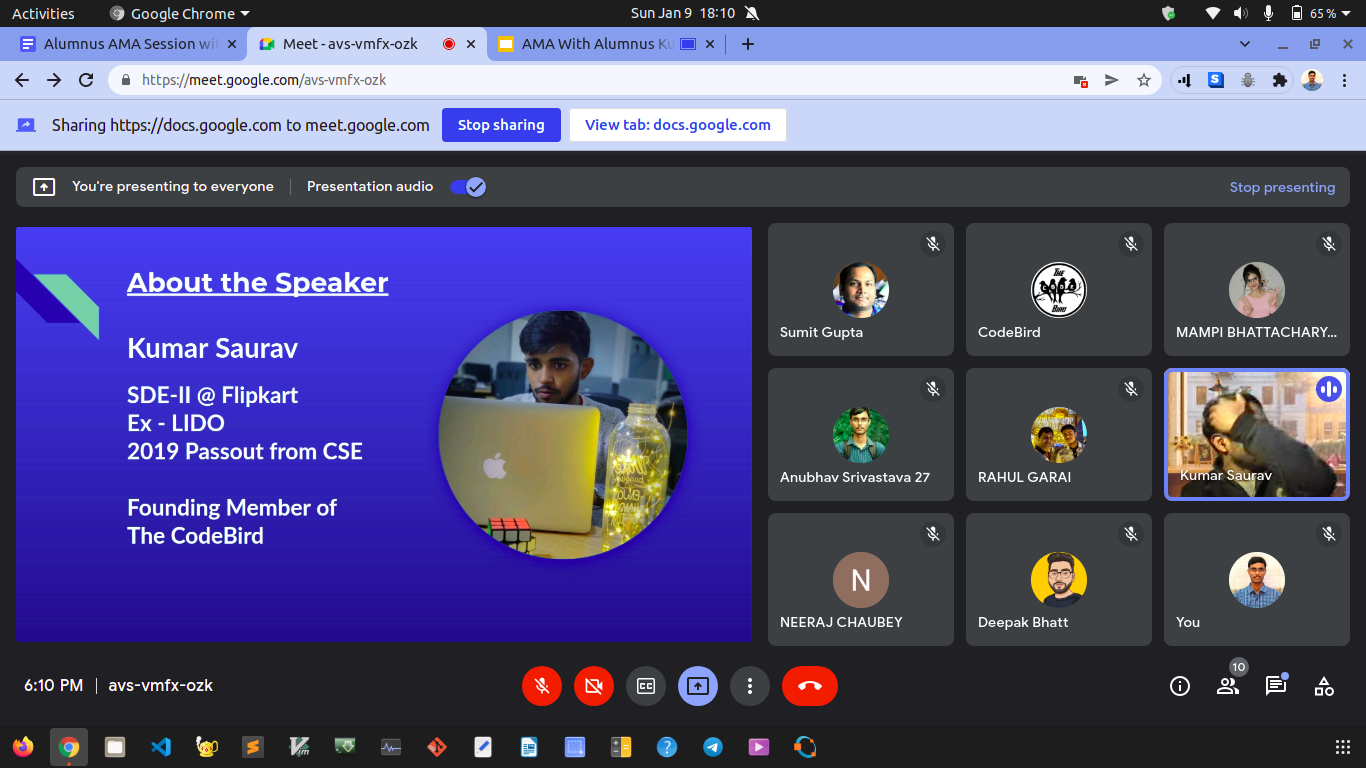Turn on camera in Meet controls
1366x768 pixels.
[x=594, y=686]
